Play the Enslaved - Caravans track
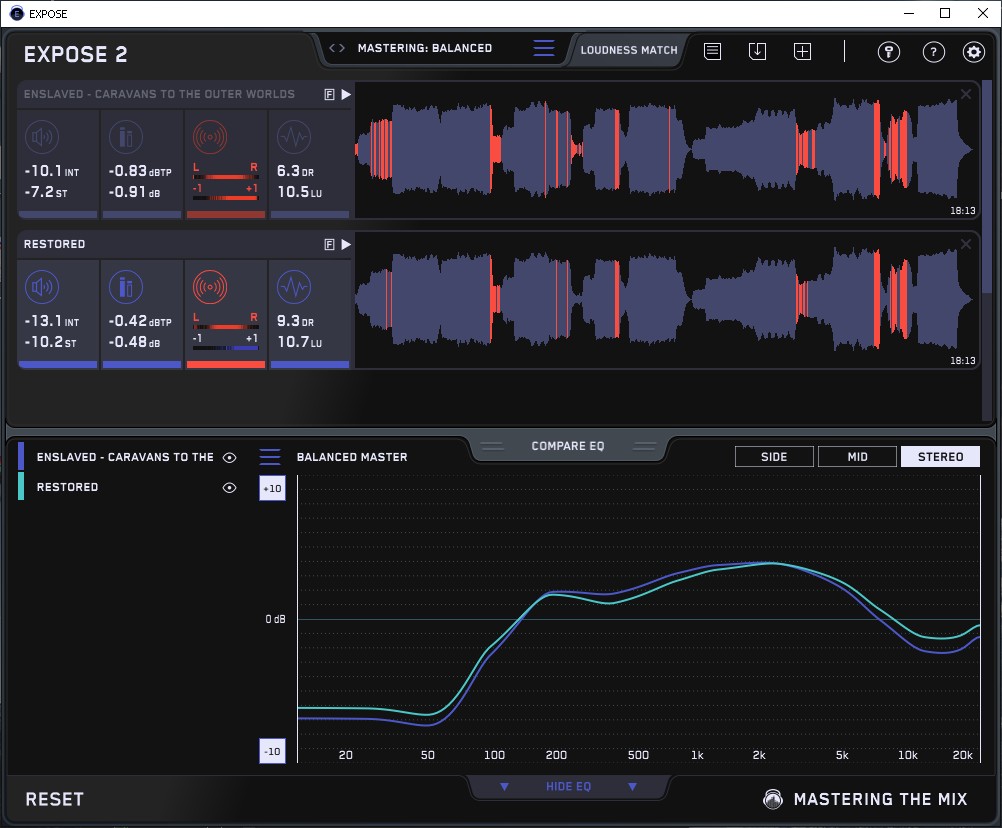 [346, 95]
